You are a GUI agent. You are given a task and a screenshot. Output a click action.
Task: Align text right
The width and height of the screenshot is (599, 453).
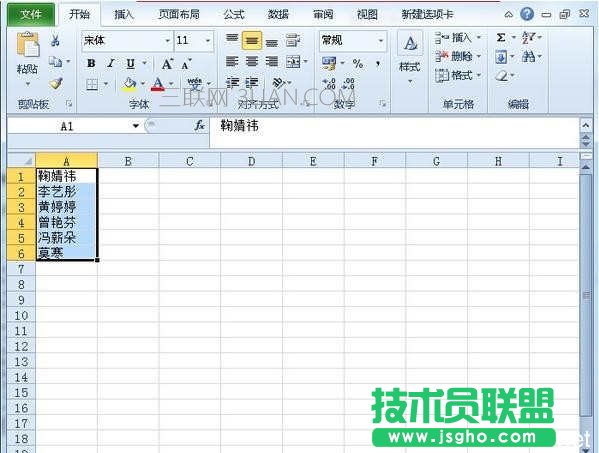[272, 61]
